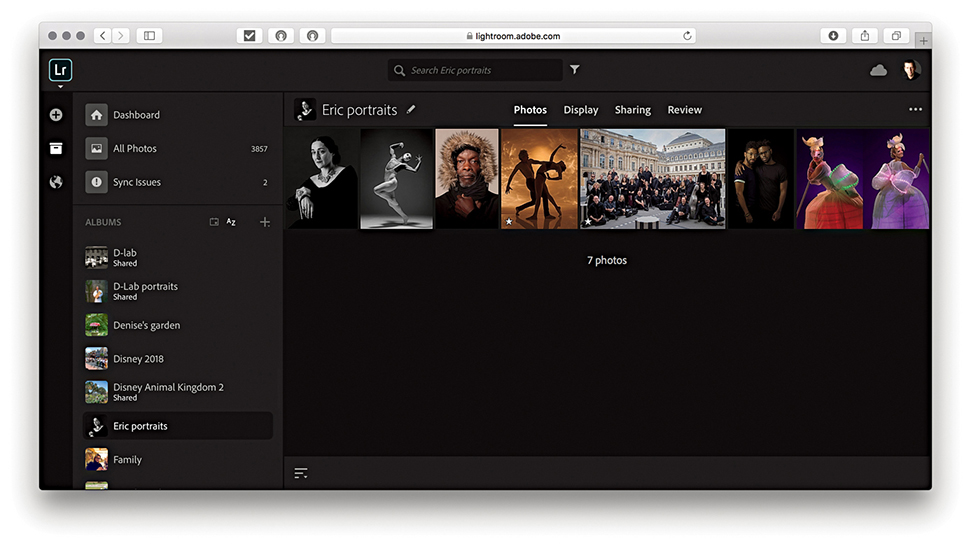971x546 pixels.
Task: Open the shared globe icon in sidebar
Action: pos(56,182)
